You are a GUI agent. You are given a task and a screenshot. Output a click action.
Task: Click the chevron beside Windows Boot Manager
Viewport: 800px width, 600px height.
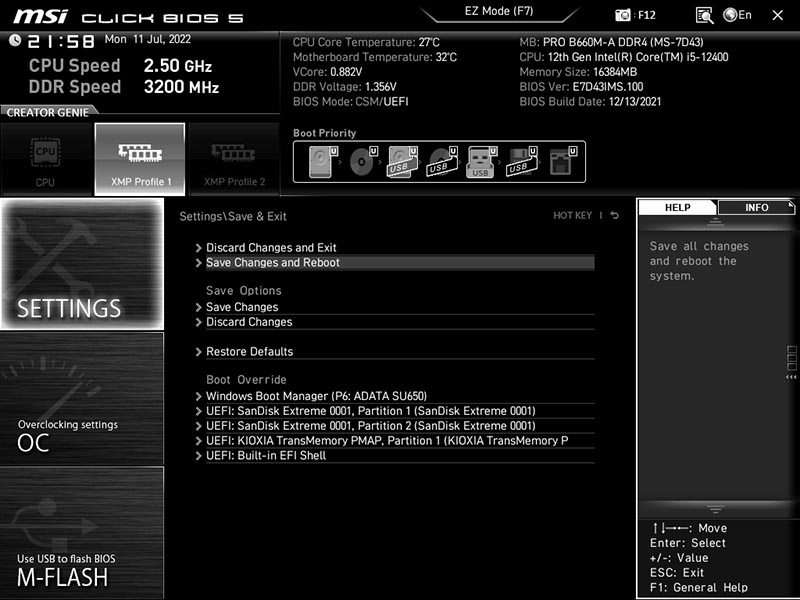pyautogui.click(x=198, y=396)
